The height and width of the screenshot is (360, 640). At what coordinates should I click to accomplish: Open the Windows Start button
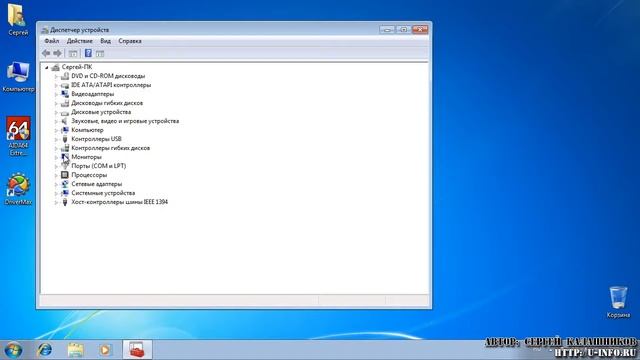(x=13, y=350)
